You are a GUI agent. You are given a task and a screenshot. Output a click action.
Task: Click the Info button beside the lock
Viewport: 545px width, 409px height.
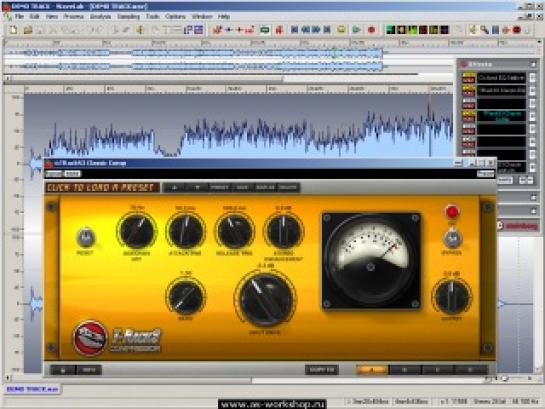89,370
